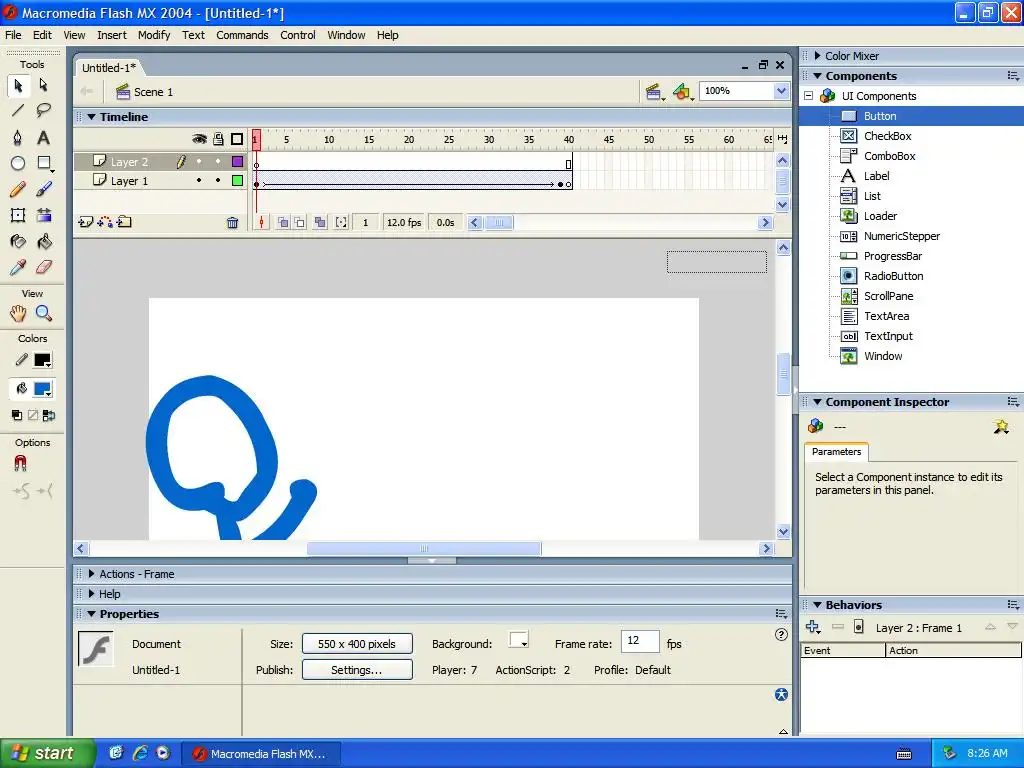Select the Arrow selection tool
The width and height of the screenshot is (1024, 768).
[18, 86]
